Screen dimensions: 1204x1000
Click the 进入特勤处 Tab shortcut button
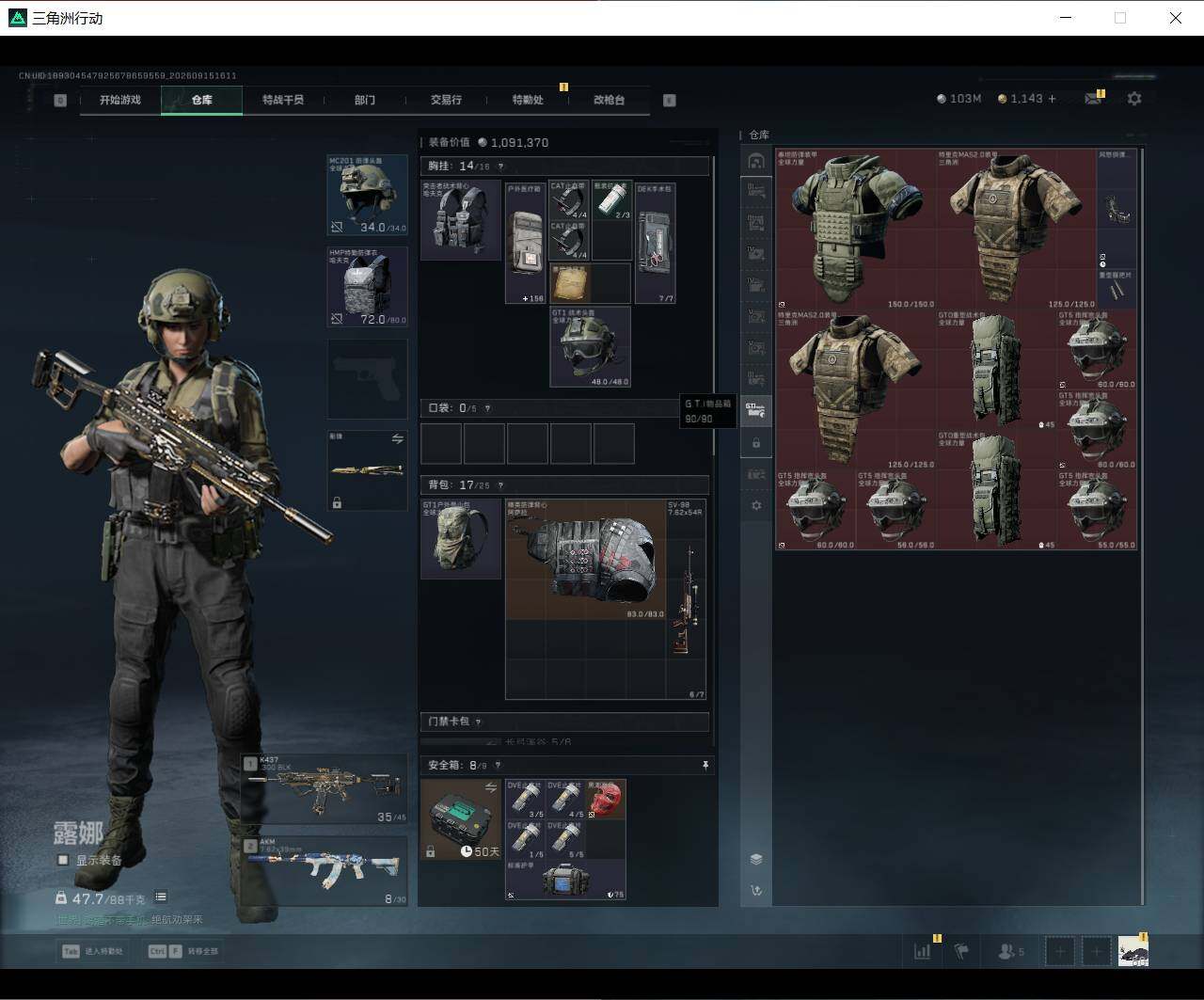pyautogui.click(x=91, y=951)
